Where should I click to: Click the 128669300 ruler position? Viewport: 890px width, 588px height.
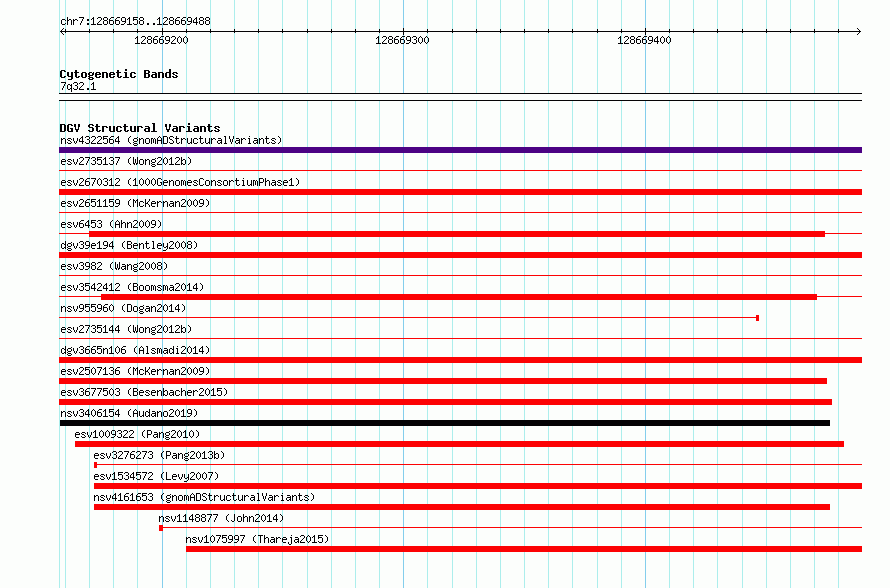[402, 40]
